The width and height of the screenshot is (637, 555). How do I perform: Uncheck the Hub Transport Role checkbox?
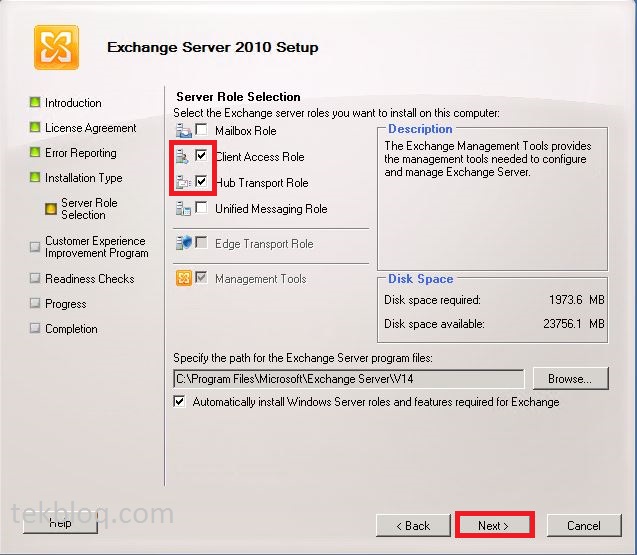click(x=201, y=181)
